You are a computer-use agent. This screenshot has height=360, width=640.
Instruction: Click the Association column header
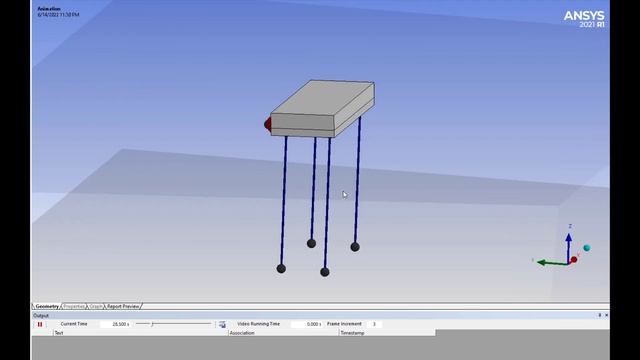pyautogui.click(x=283, y=333)
